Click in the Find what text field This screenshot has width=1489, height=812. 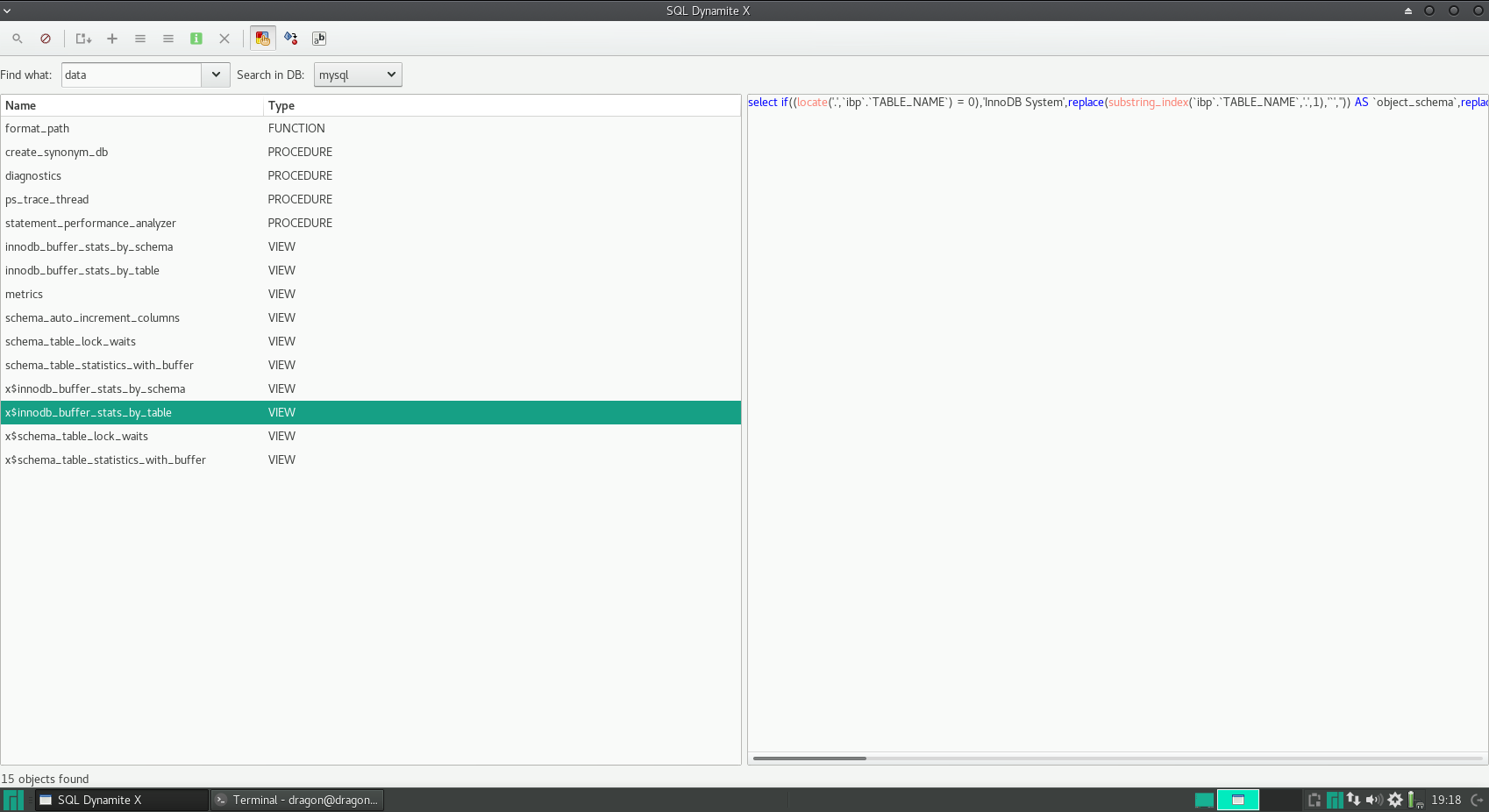click(x=132, y=75)
